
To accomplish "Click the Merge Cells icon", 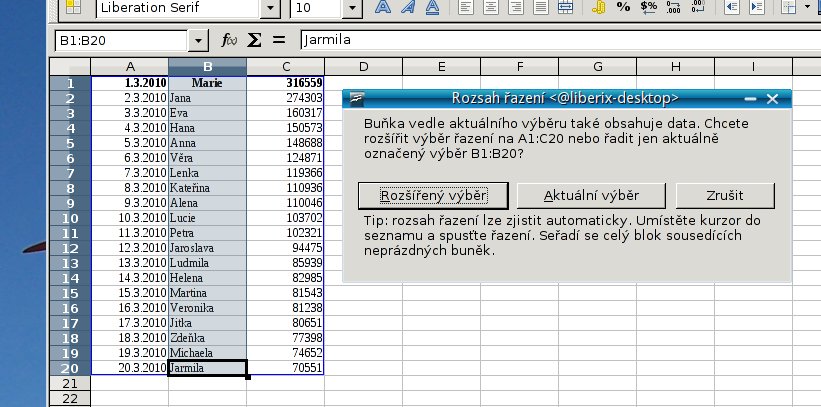I will tap(565, 7).
